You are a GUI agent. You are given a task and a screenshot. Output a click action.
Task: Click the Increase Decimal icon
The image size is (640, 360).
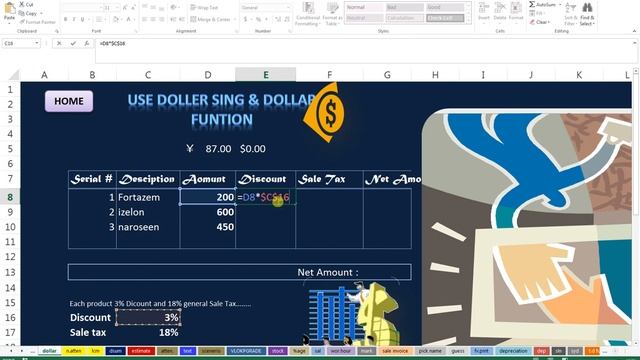[x=278, y=19]
